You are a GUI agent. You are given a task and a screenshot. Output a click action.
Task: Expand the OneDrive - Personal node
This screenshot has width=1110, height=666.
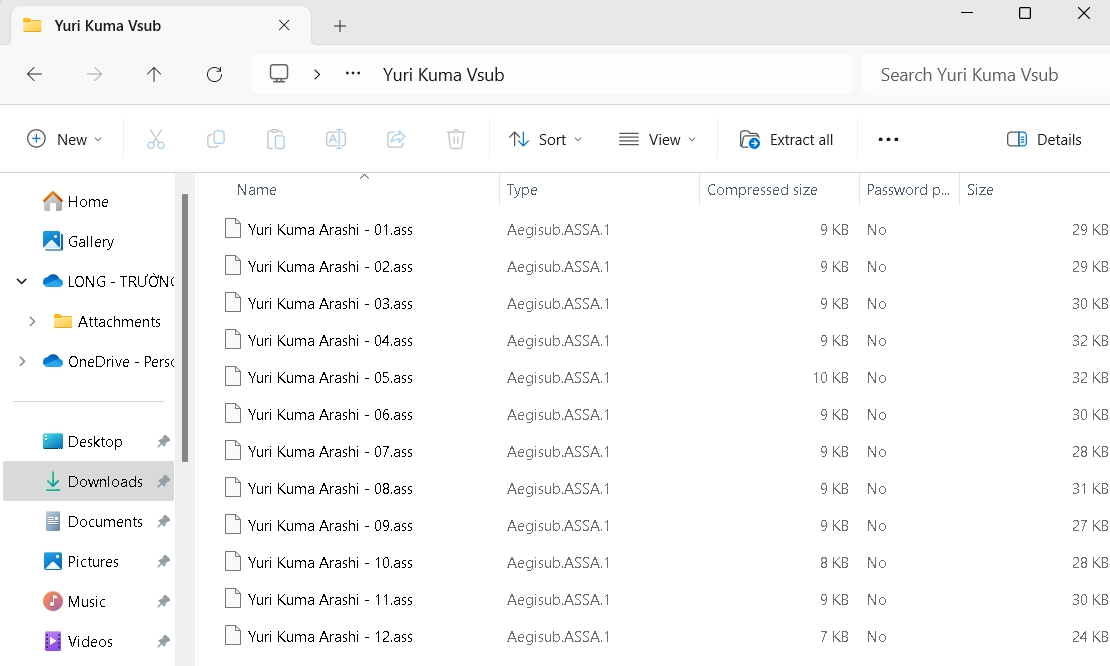pos(22,362)
